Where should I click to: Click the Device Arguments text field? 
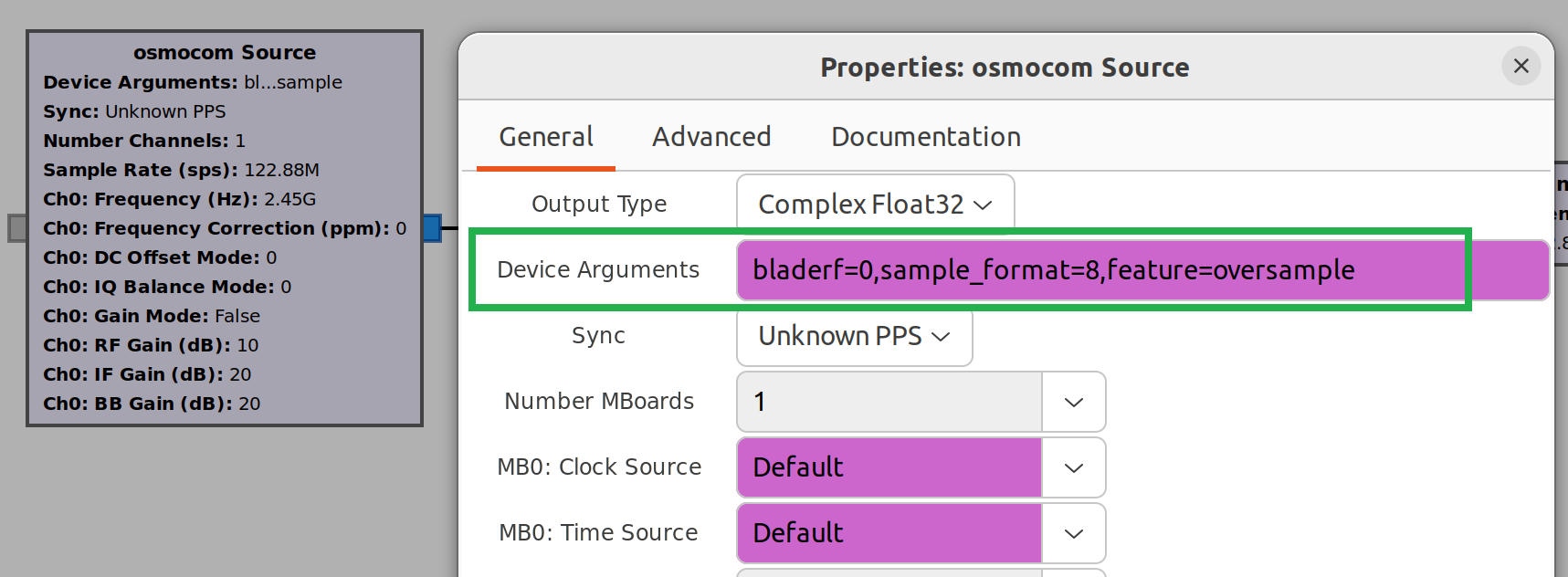point(1096,270)
